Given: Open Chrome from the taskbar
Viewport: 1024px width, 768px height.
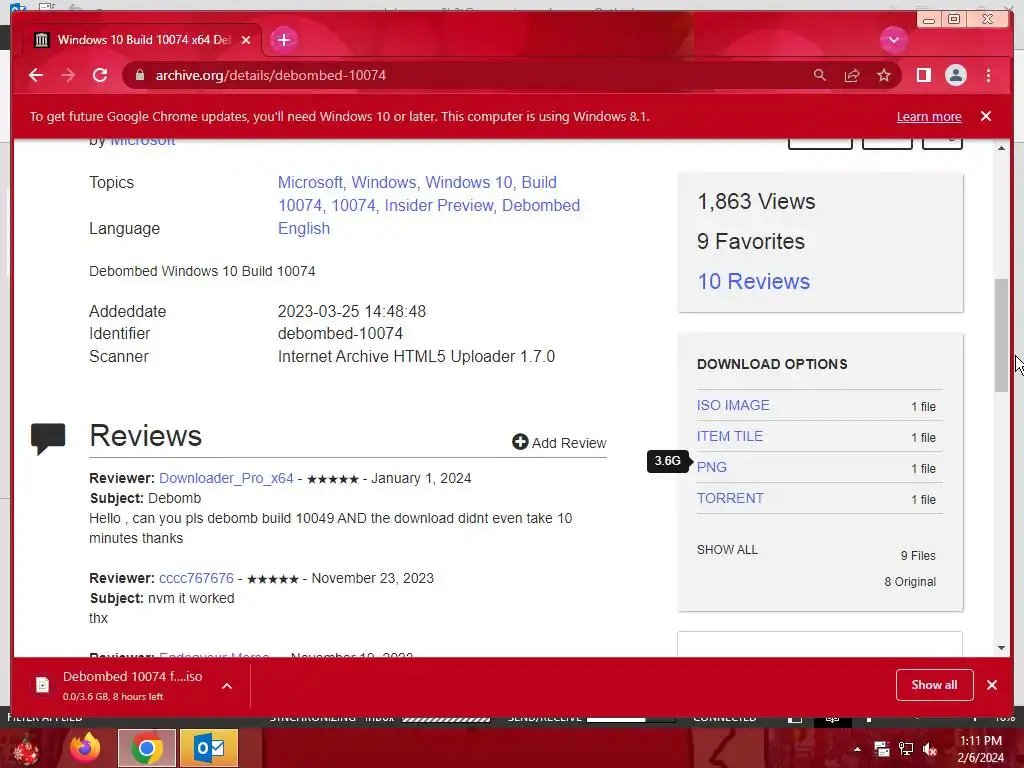Looking at the screenshot, I should [147, 748].
